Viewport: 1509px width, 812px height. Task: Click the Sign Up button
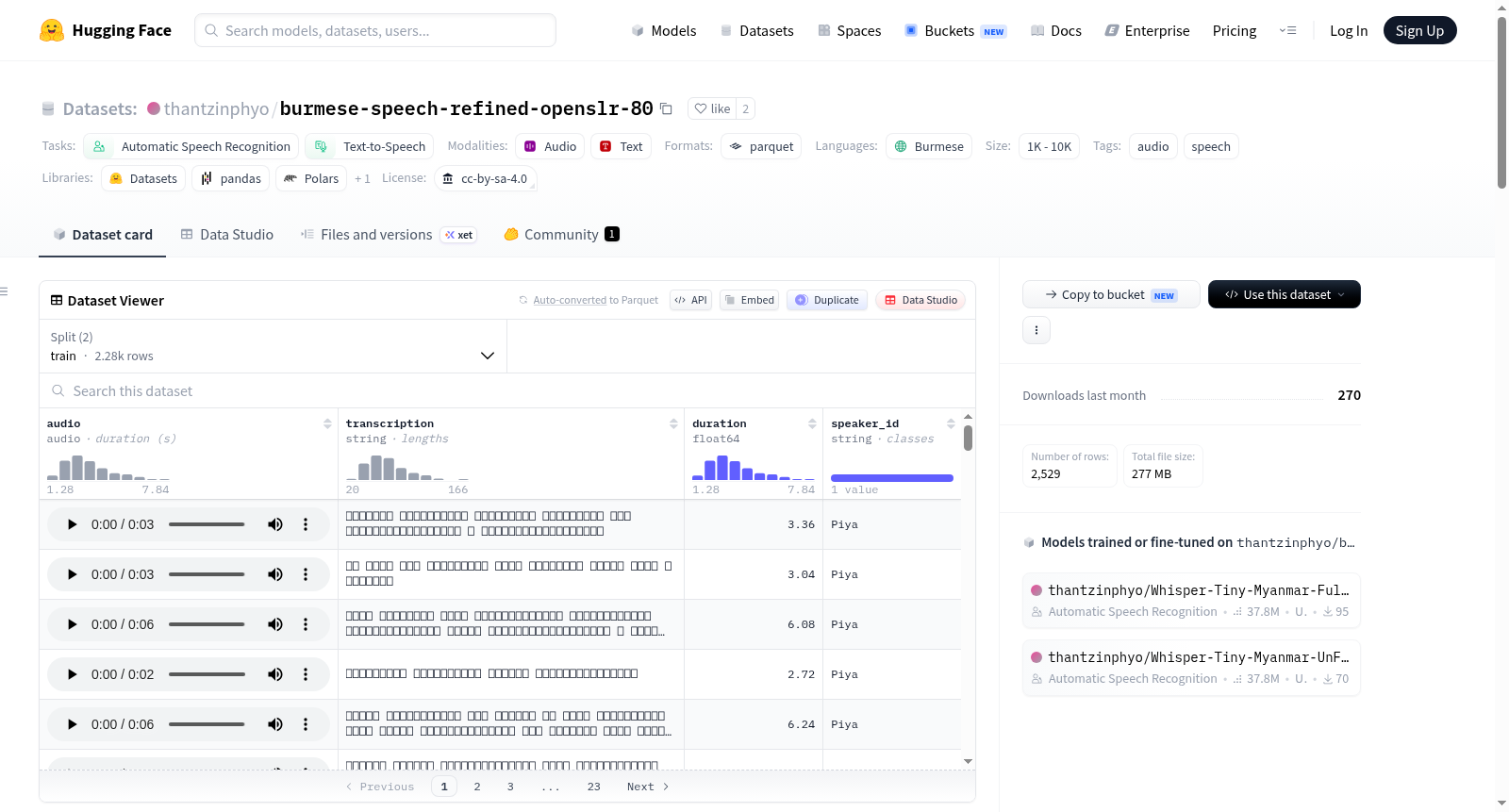click(x=1419, y=30)
